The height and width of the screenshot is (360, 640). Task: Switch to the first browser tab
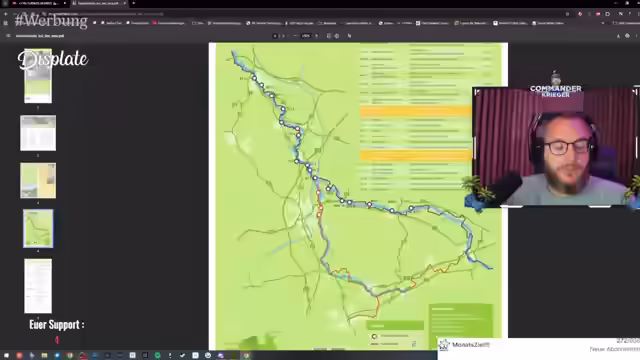(x=39, y=3)
